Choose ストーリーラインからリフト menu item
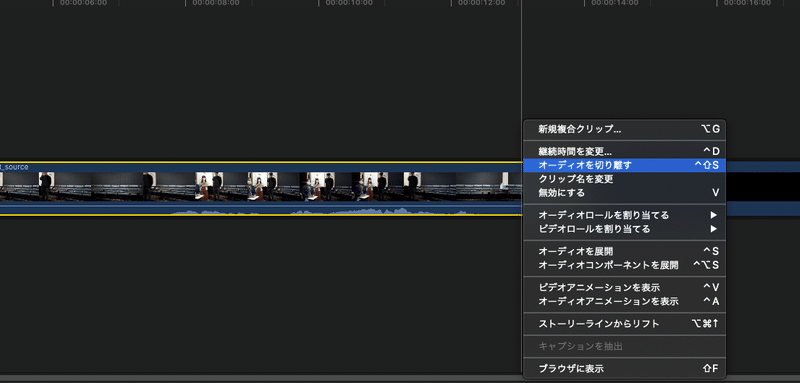The height and width of the screenshot is (383, 800). 624,324
